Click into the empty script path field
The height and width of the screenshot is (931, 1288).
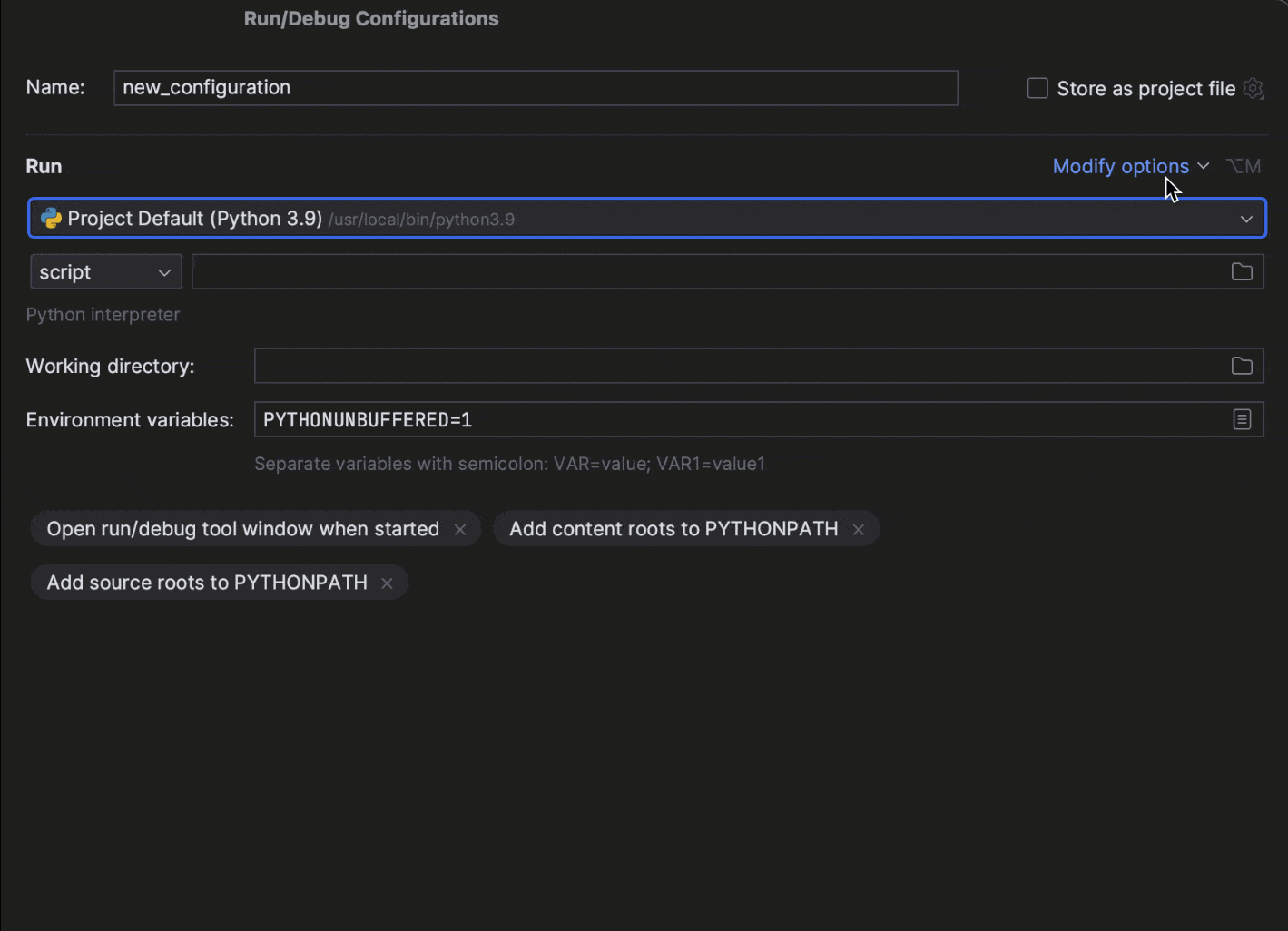coord(708,272)
